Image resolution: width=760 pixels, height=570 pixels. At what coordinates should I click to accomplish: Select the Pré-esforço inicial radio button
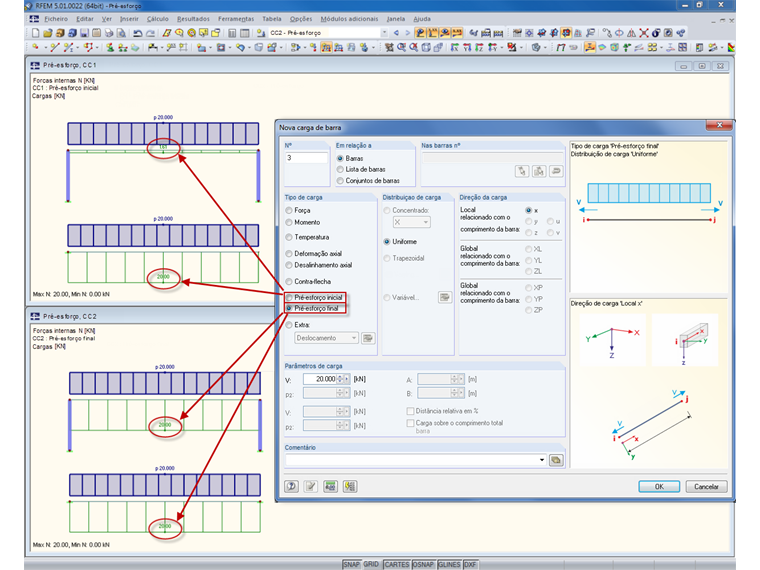point(291,298)
